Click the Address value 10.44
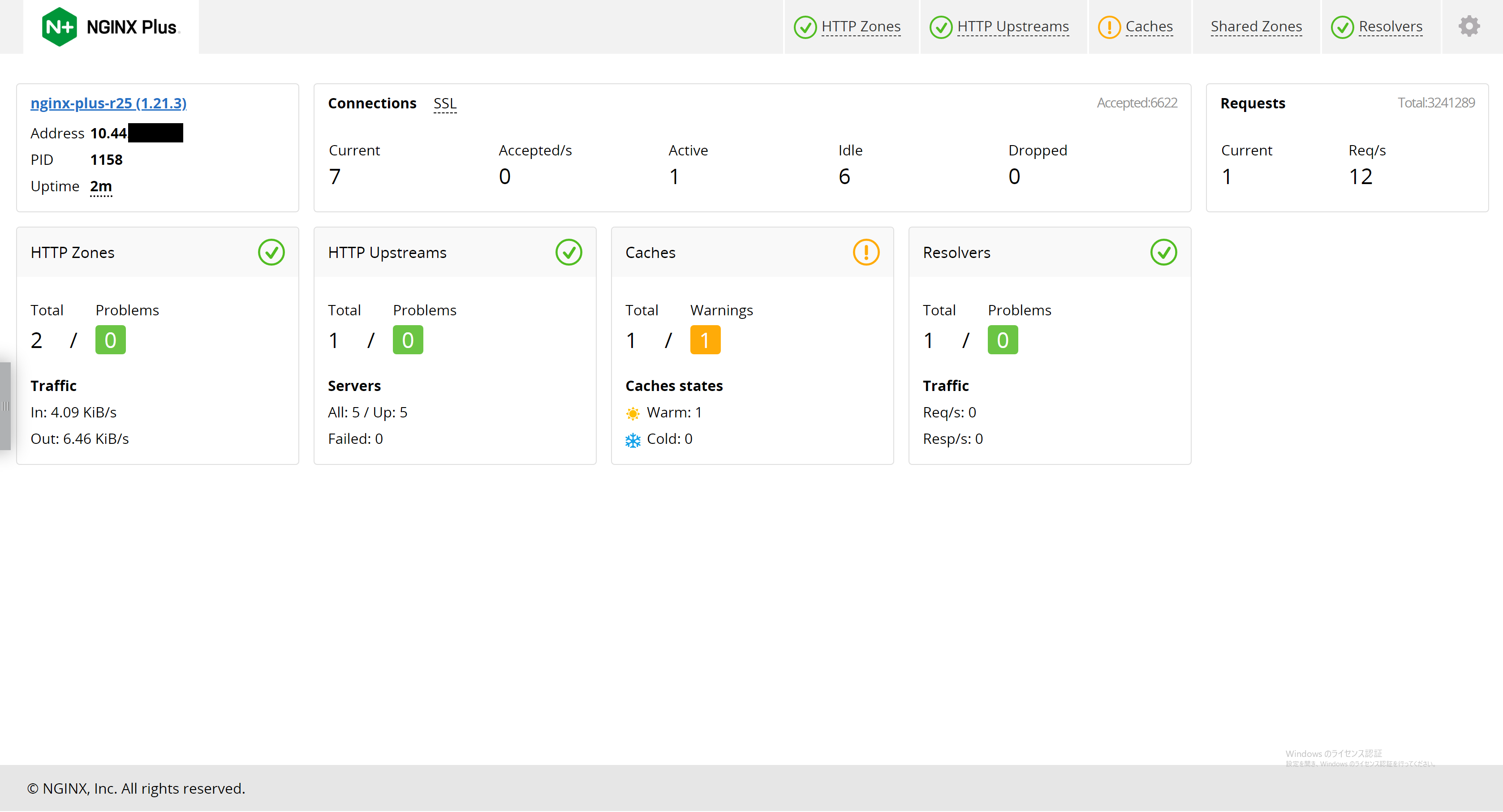This screenshot has height=812, width=1503. (x=108, y=133)
